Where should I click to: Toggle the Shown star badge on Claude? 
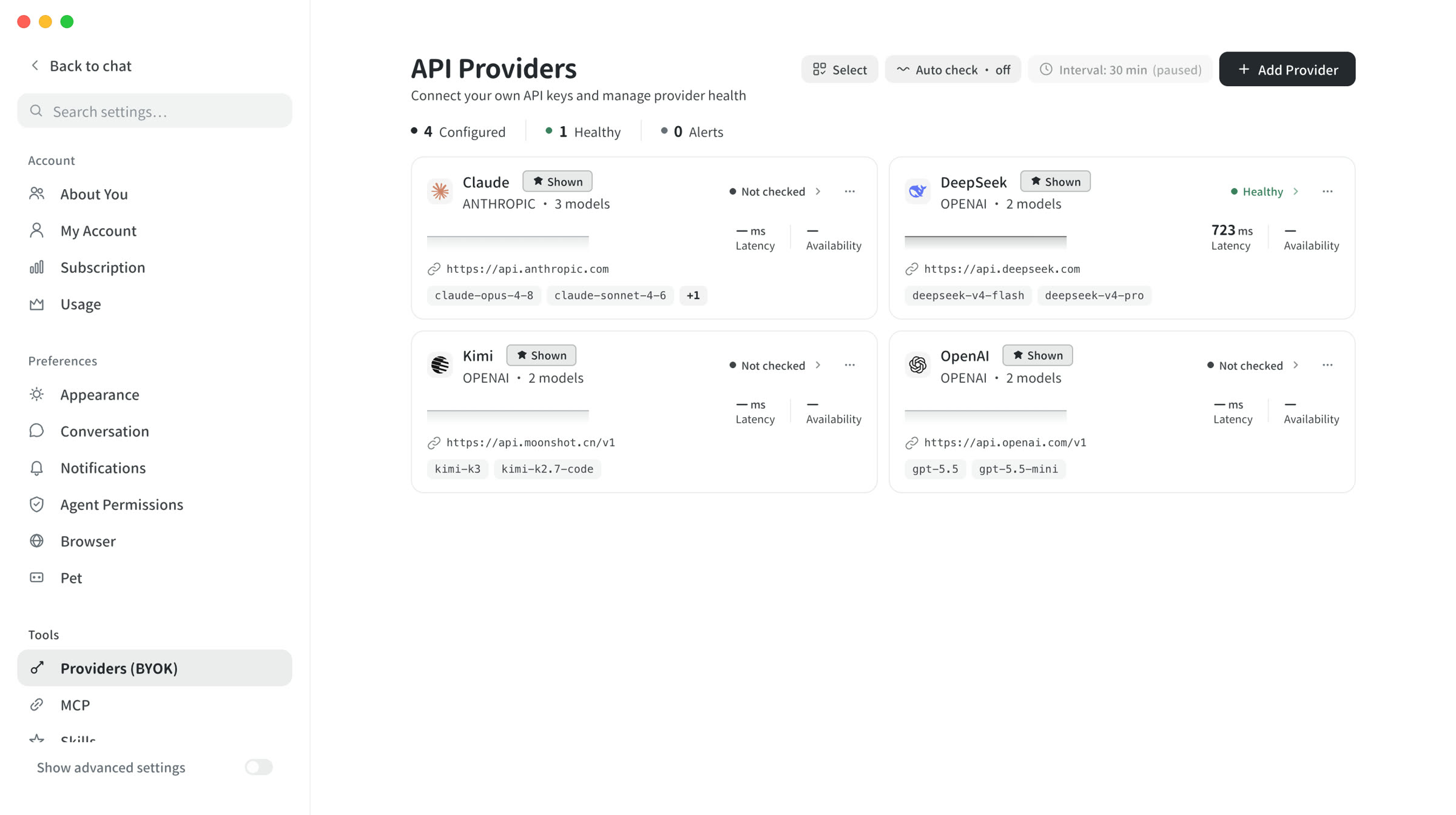click(558, 181)
